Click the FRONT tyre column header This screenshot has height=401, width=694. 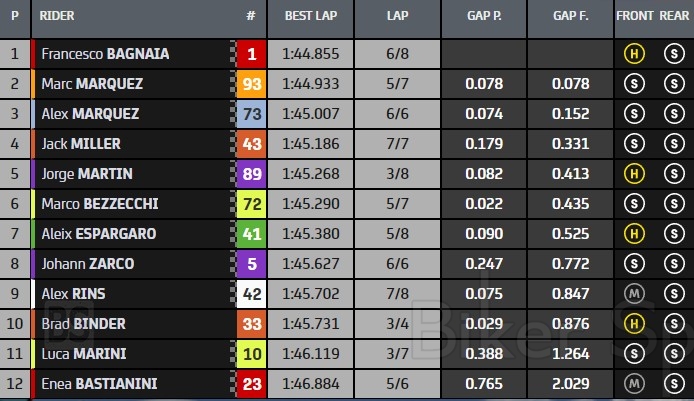pos(634,17)
